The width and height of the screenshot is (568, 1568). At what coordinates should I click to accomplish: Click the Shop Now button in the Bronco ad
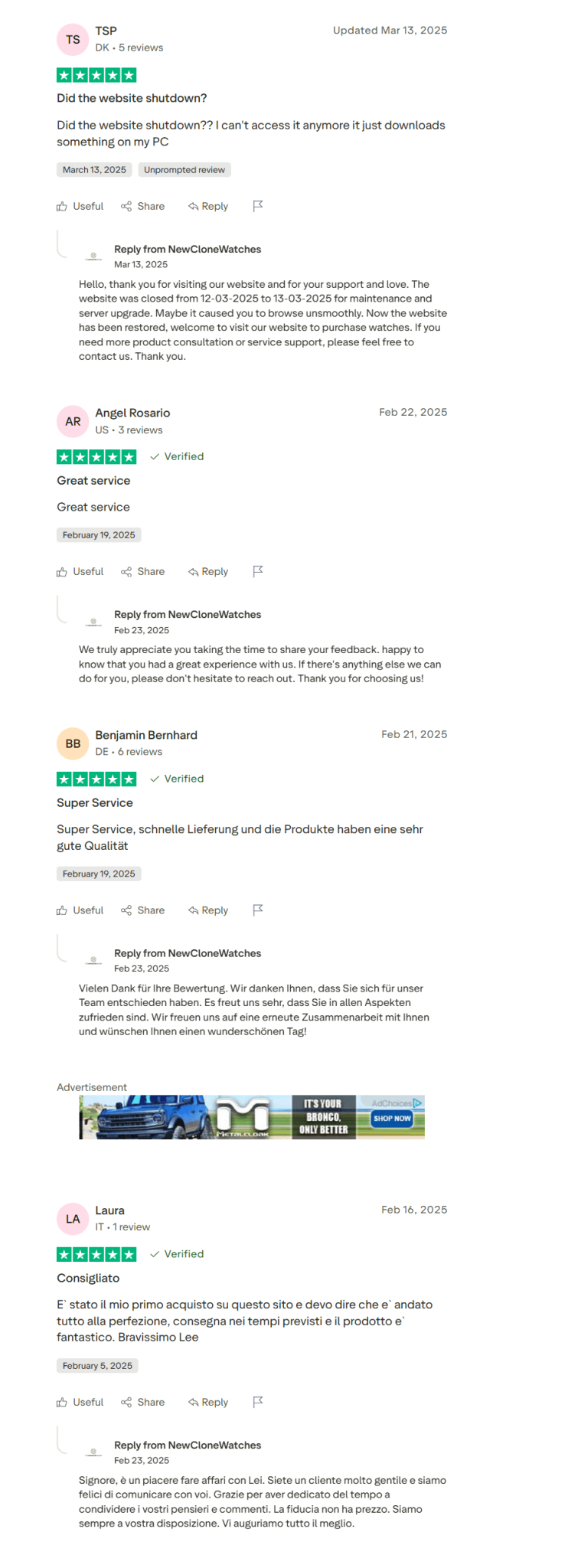click(x=392, y=1119)
